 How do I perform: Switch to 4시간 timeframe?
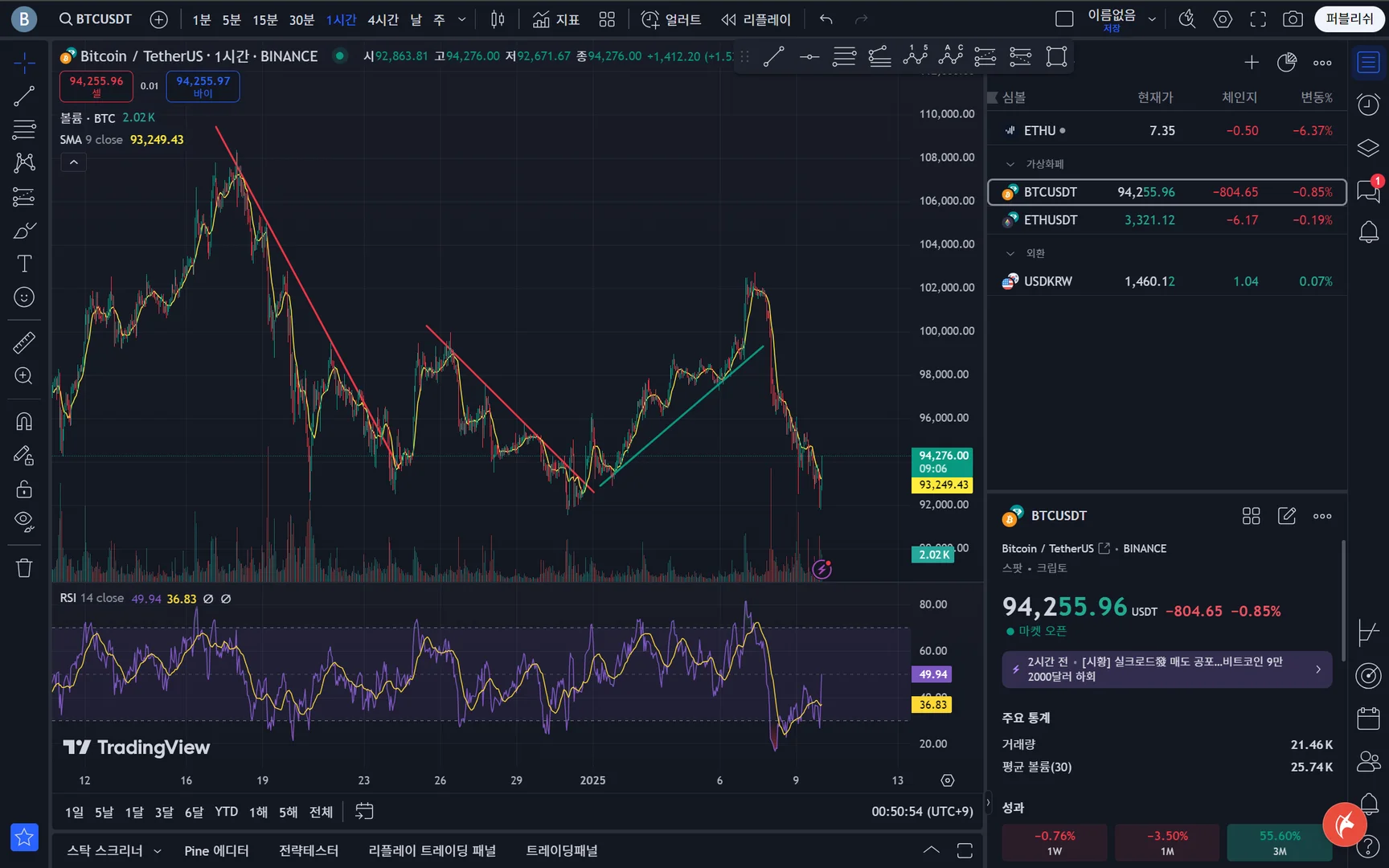coord(383,19)
